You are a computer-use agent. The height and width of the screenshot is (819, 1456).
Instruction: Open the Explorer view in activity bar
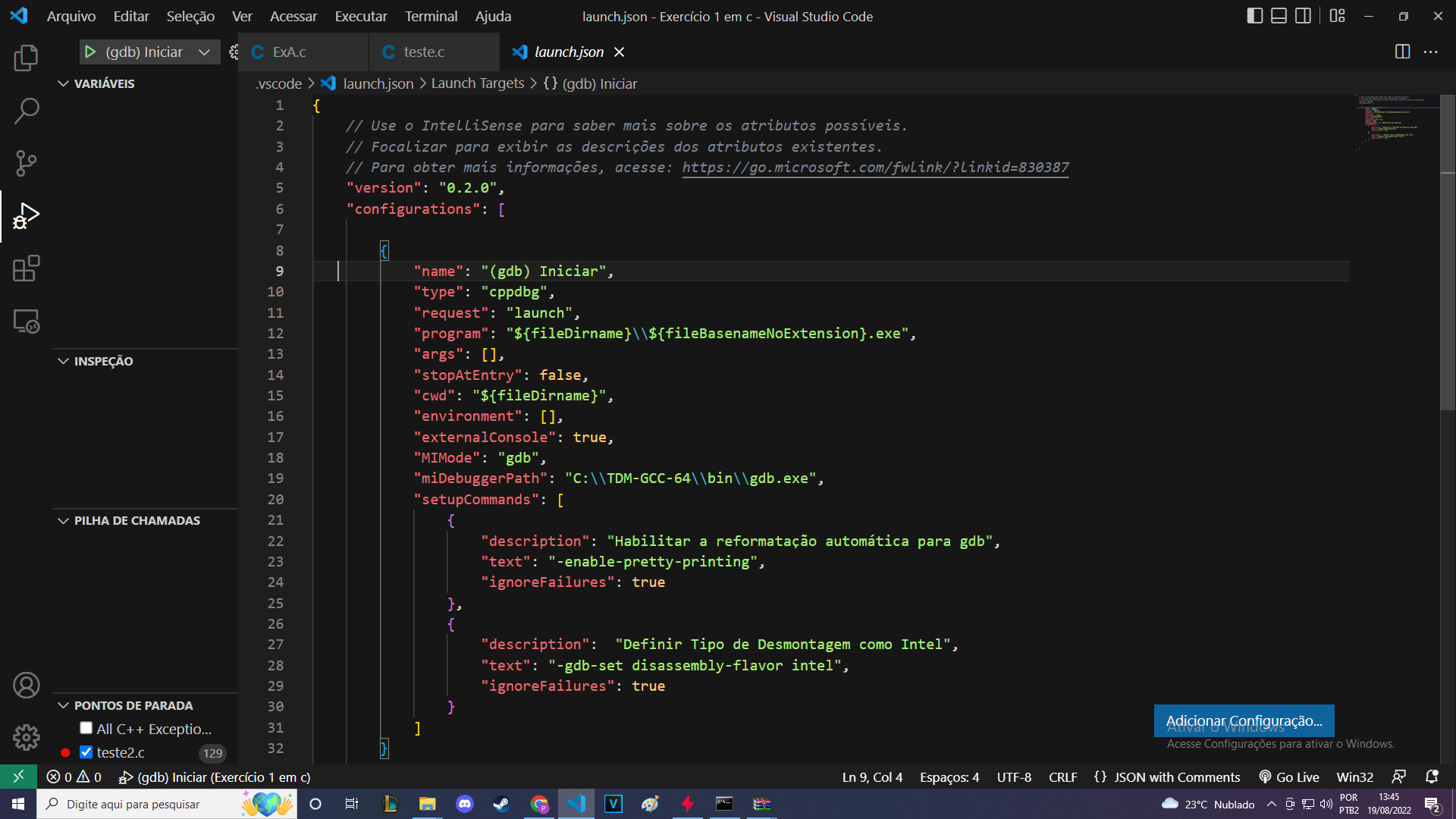(26, 58)
